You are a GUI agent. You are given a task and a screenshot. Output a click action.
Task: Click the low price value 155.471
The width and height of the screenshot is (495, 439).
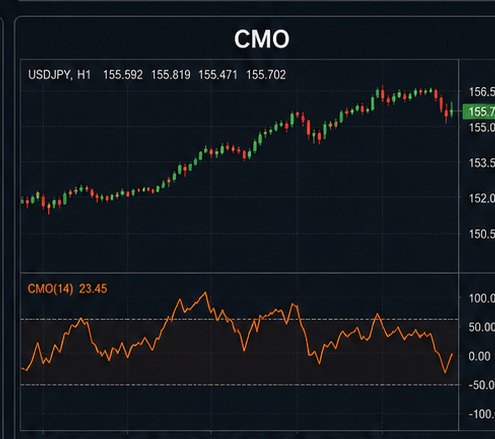[218, 75]
